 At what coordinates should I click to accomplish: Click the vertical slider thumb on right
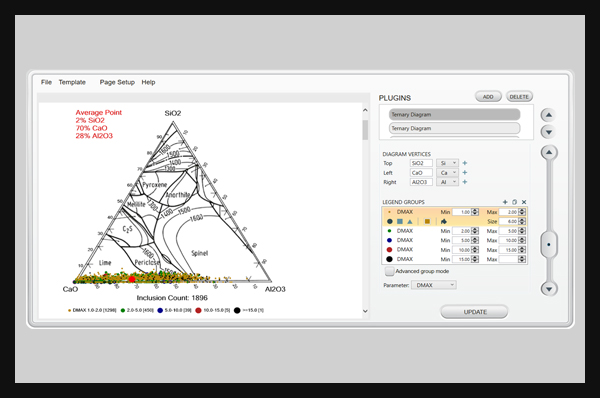tap(549, 244)
